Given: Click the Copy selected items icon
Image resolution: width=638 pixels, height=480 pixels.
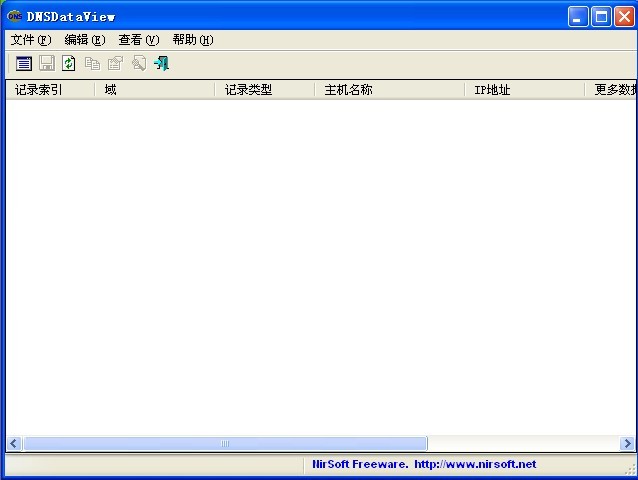Looking at the screenshot, I should pyautogui.click(x=92, y=63).
